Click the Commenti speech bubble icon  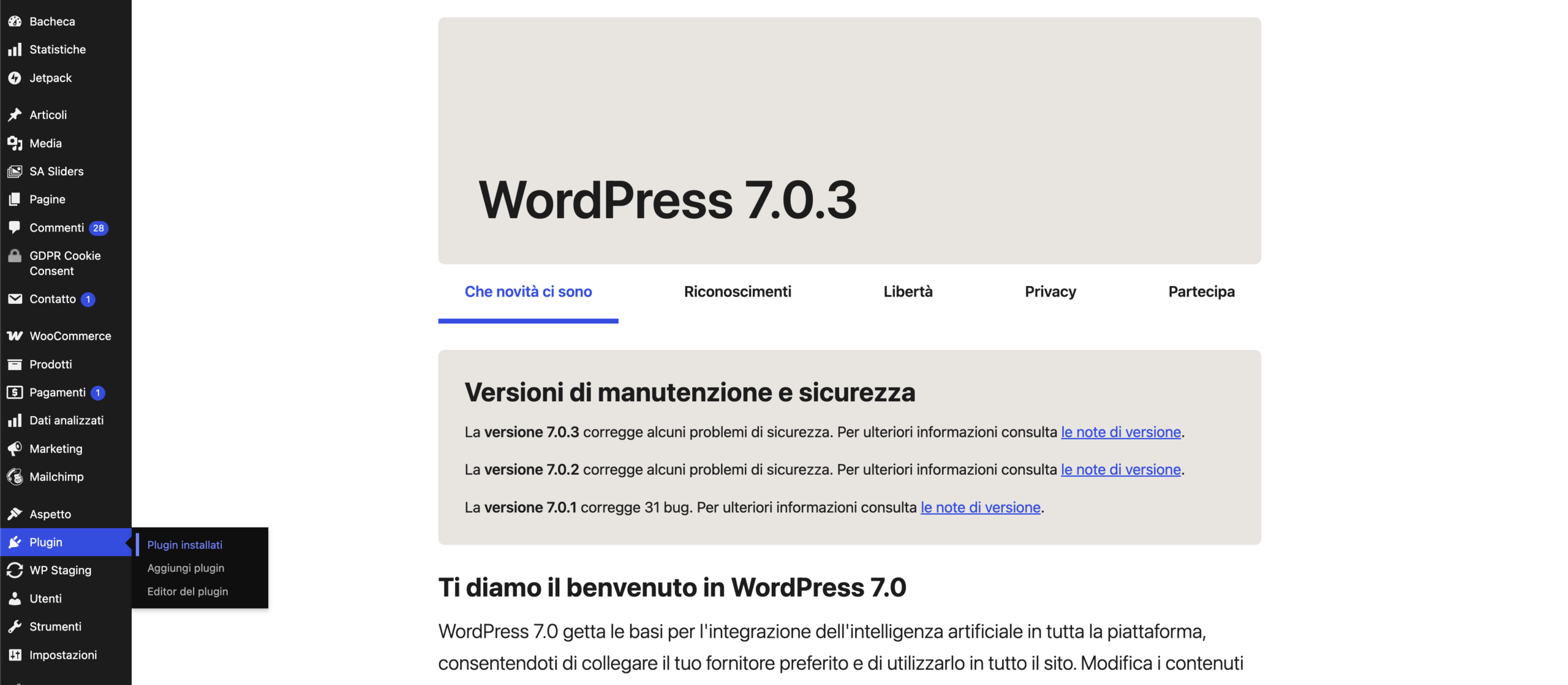15,227
